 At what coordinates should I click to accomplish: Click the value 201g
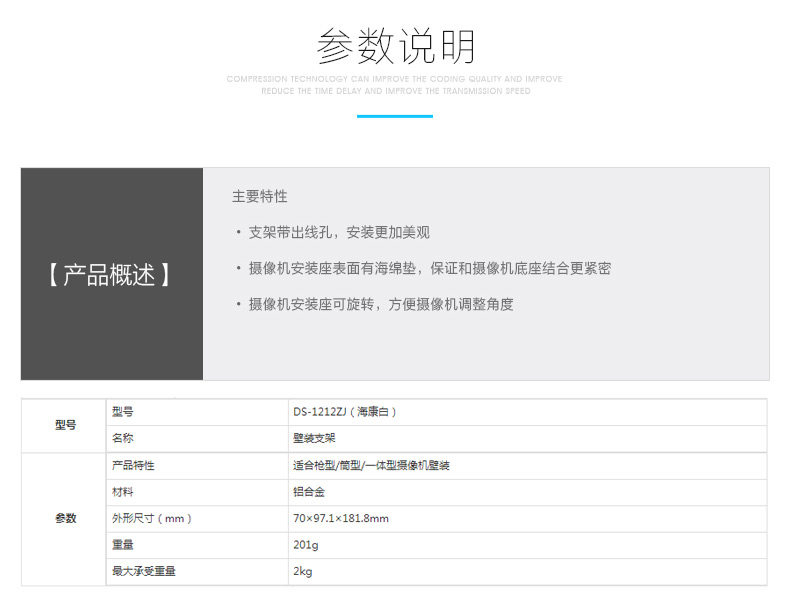pos(306,545)
